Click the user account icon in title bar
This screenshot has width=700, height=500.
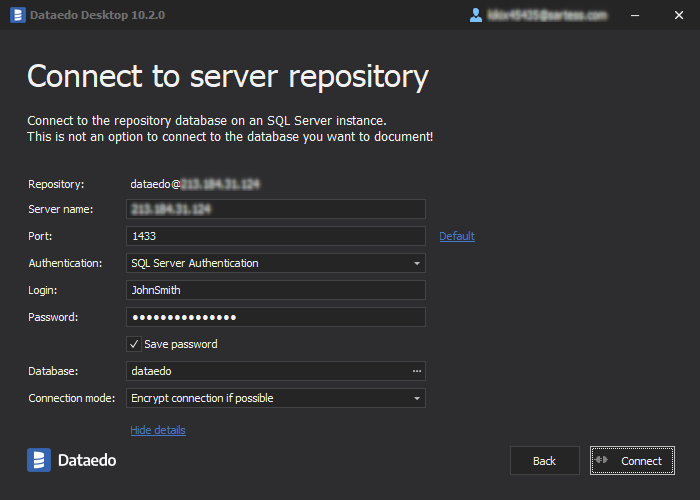point(476,15)
